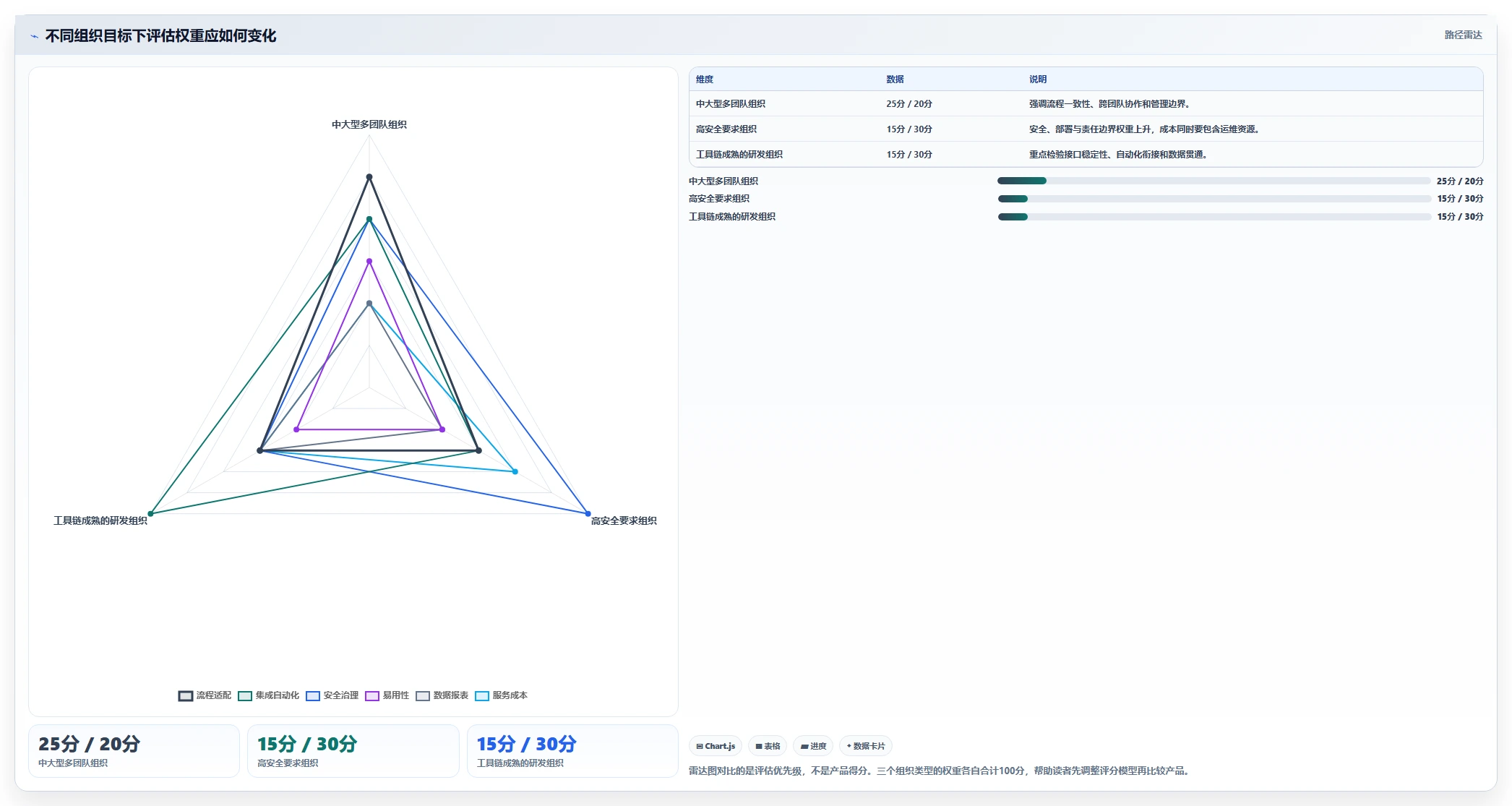Click the Chart.js chip
1512x806 pixels.
coord(716,746)
